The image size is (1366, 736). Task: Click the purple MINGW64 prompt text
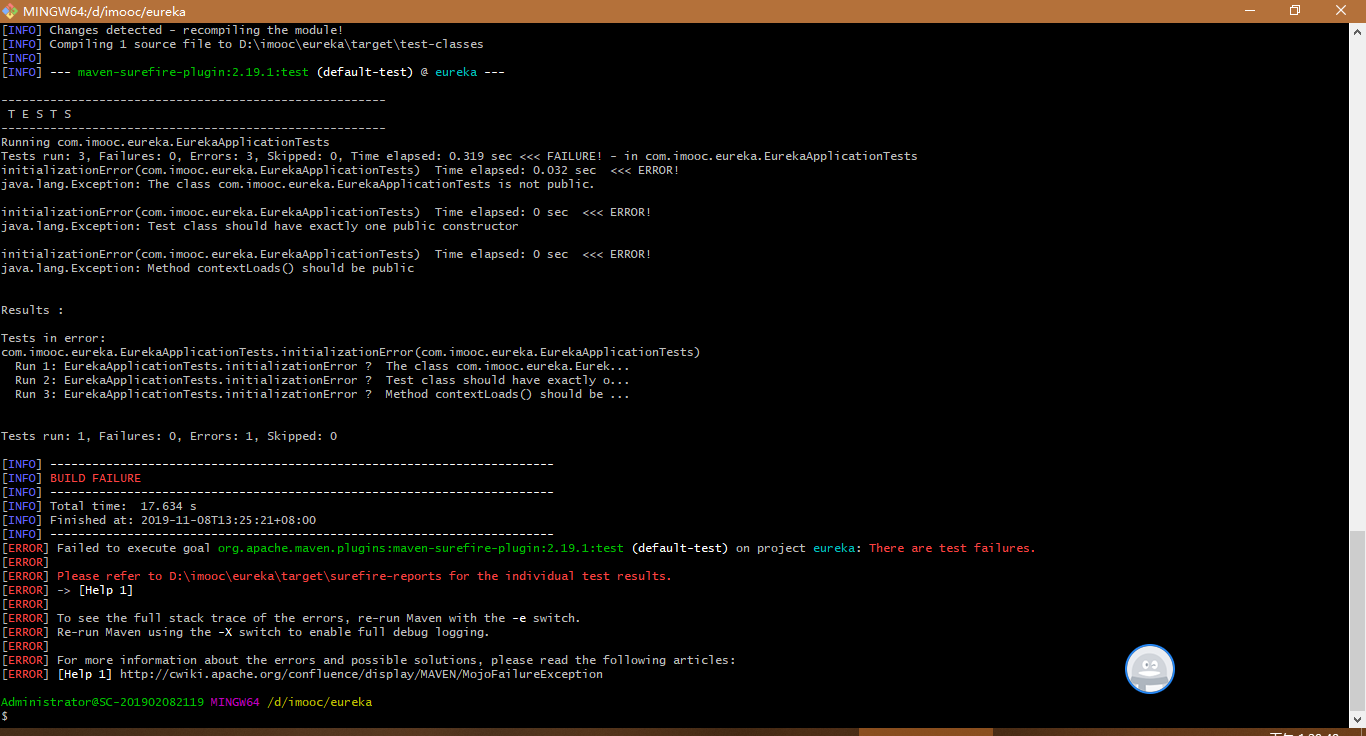pyautogui.click(x=235, y=702)
